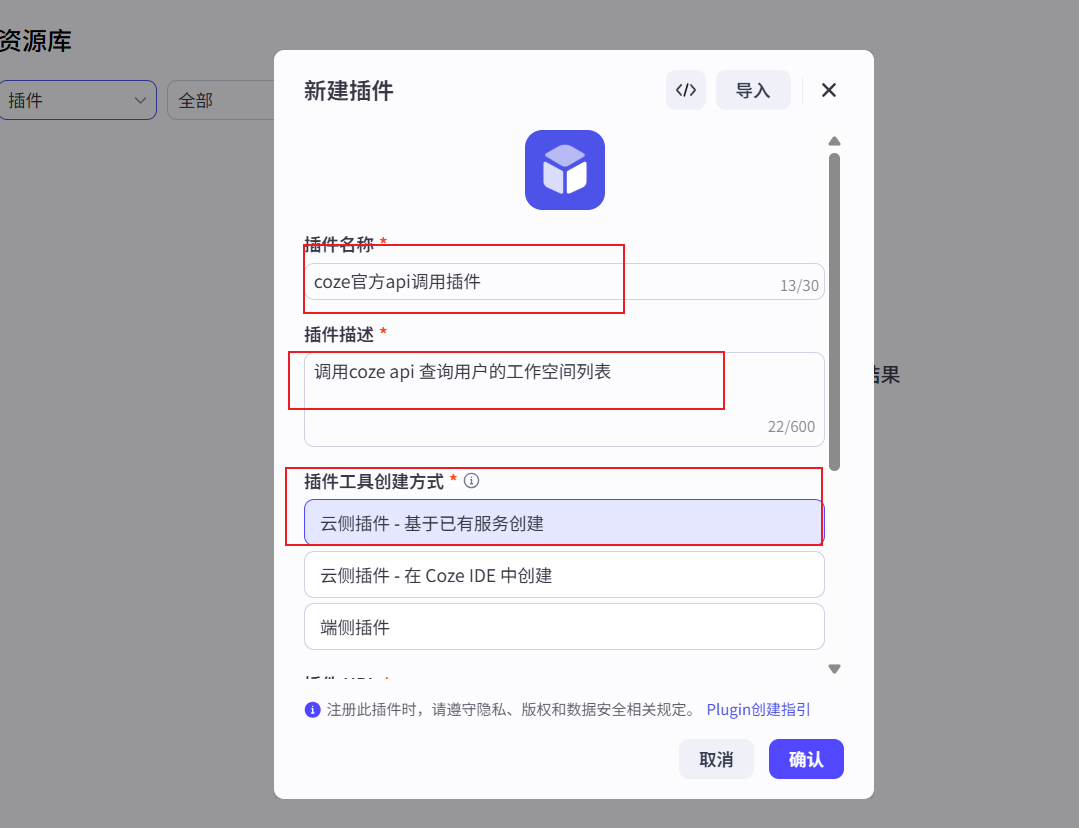
Task: Select 云侧插件 - 基于已有服务创建 option
Action: pos(564,522)
